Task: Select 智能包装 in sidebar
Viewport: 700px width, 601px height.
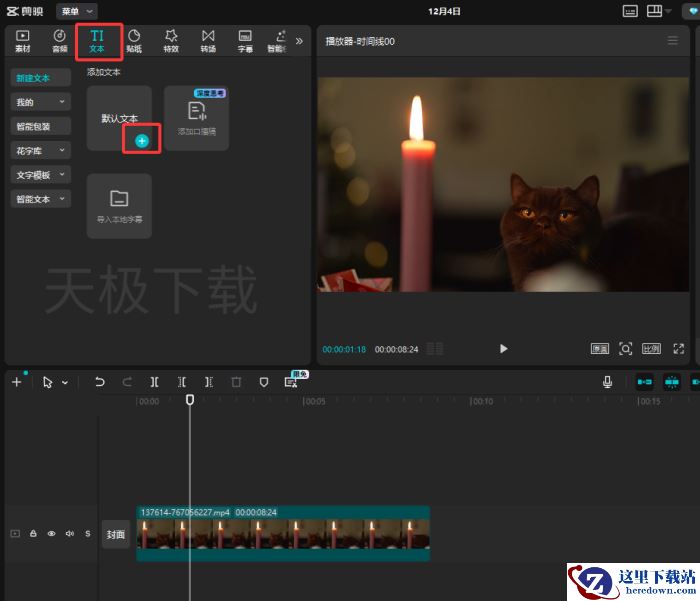Action: (40, 126)
